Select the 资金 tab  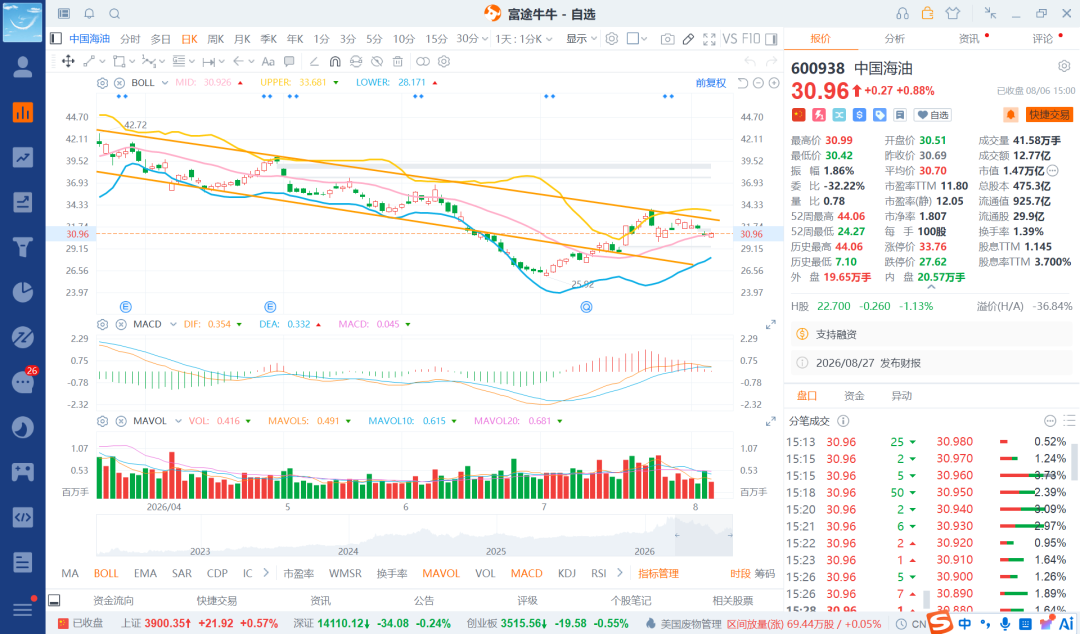tap(854, 396)
